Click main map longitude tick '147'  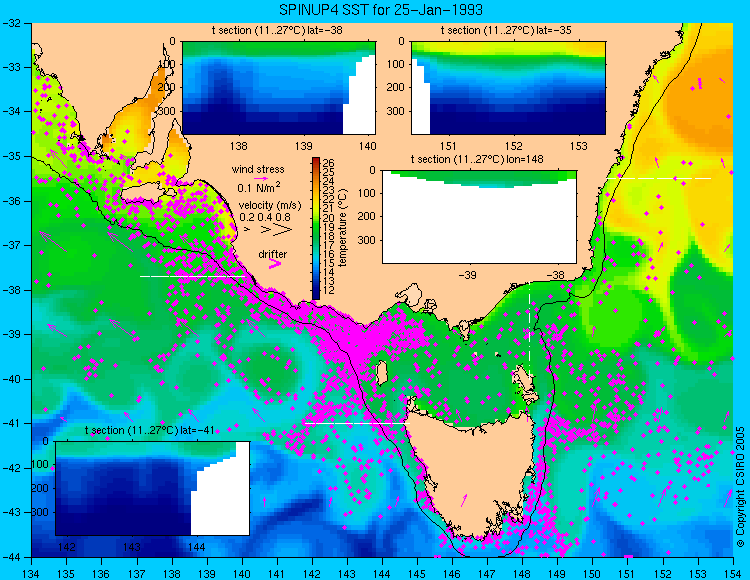click(486, 574)
